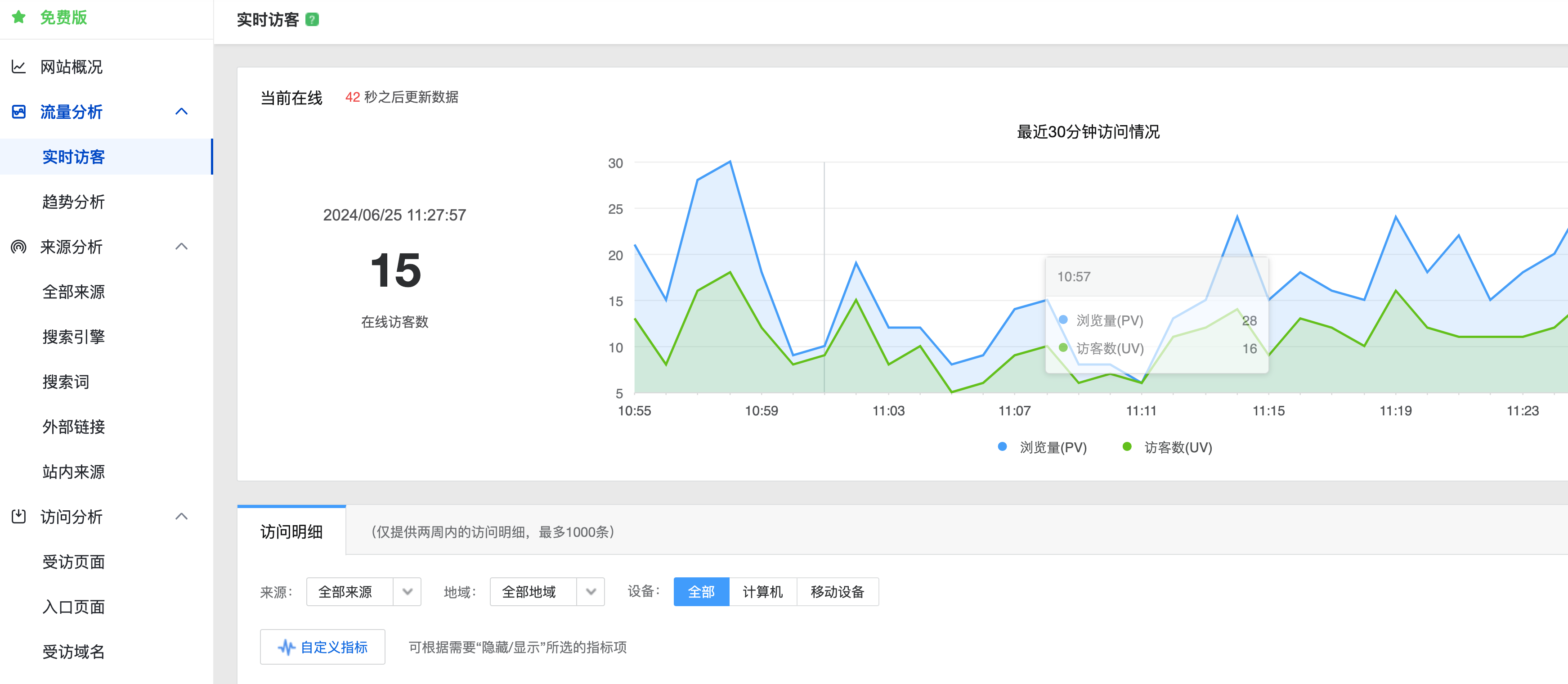This screenshot has width=1568, height=684.
Task: Click the website overview chart icon
Action: coord(19,67)
